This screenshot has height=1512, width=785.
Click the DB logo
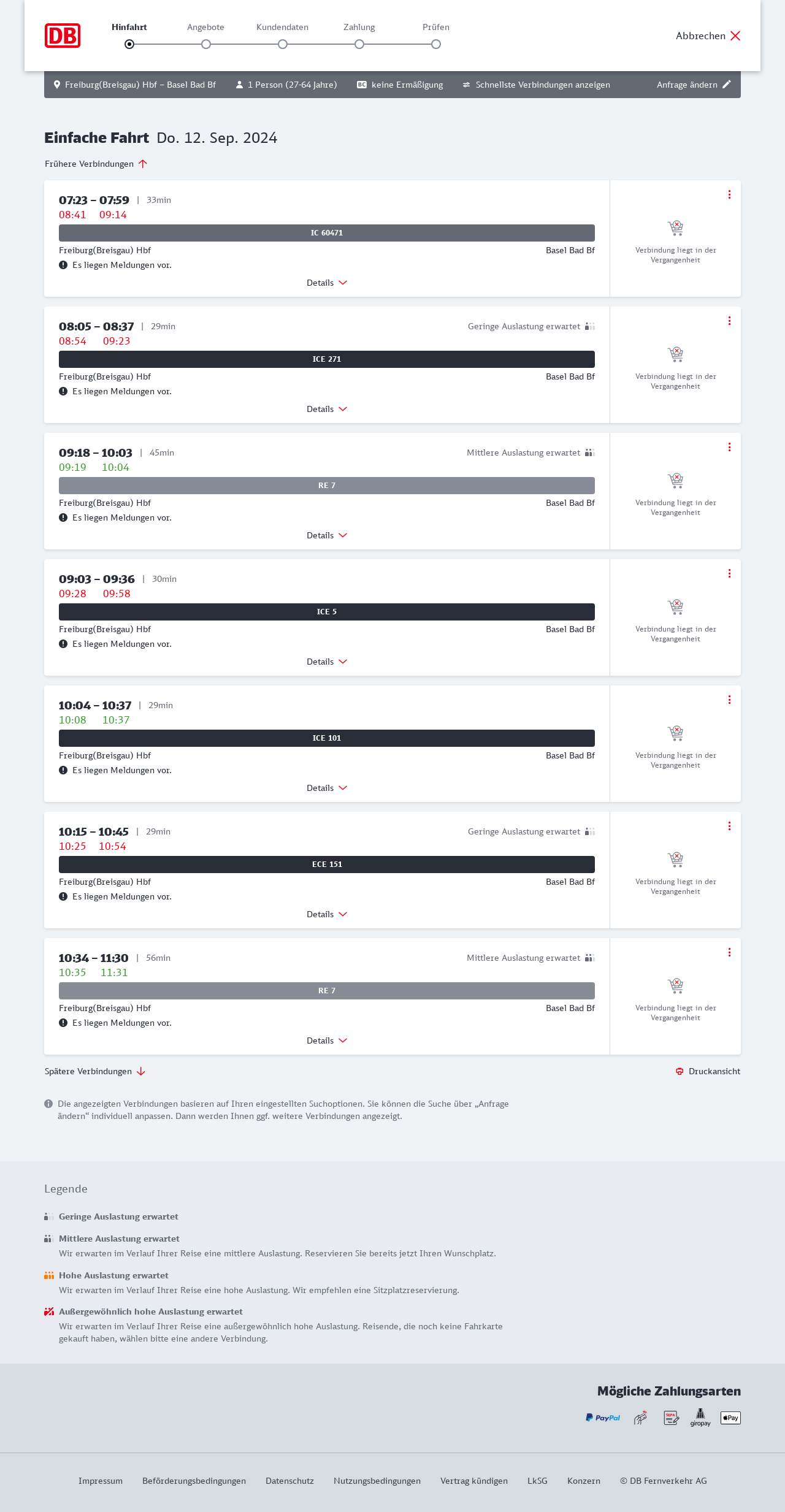pyautogui.click(x=63, y=36)
